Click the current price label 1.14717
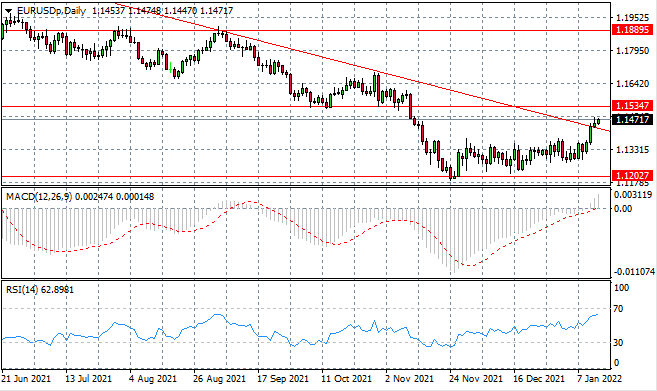This screenshot has height=391, width=657. tap(632, 120)
